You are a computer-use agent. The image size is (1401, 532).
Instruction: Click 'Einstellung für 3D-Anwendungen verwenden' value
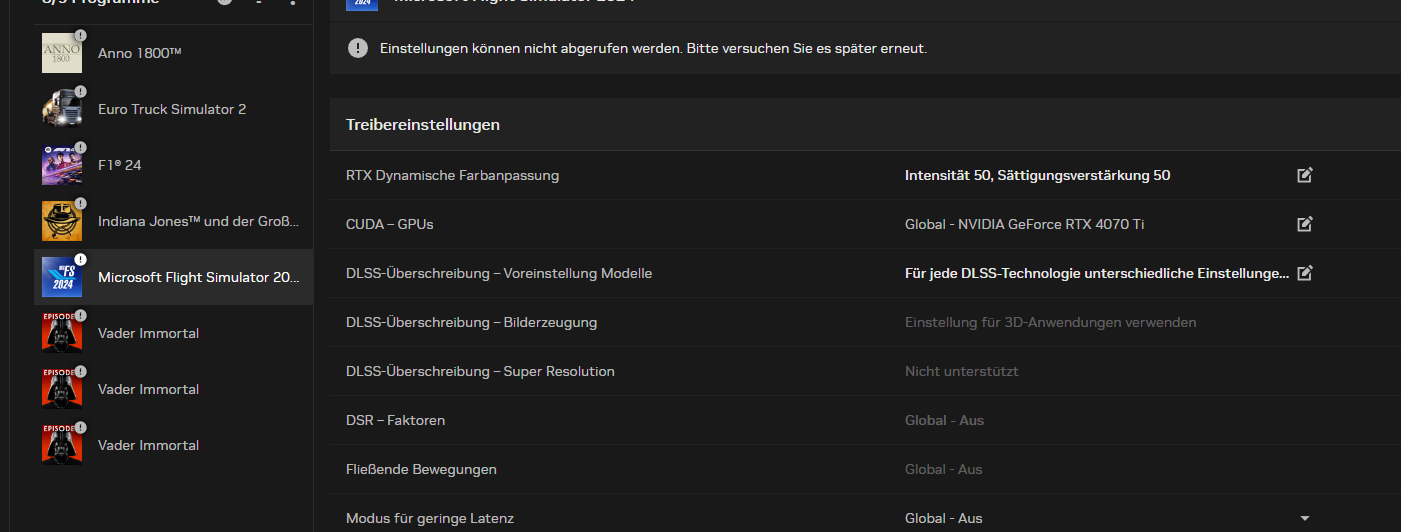pos(1050,322)
